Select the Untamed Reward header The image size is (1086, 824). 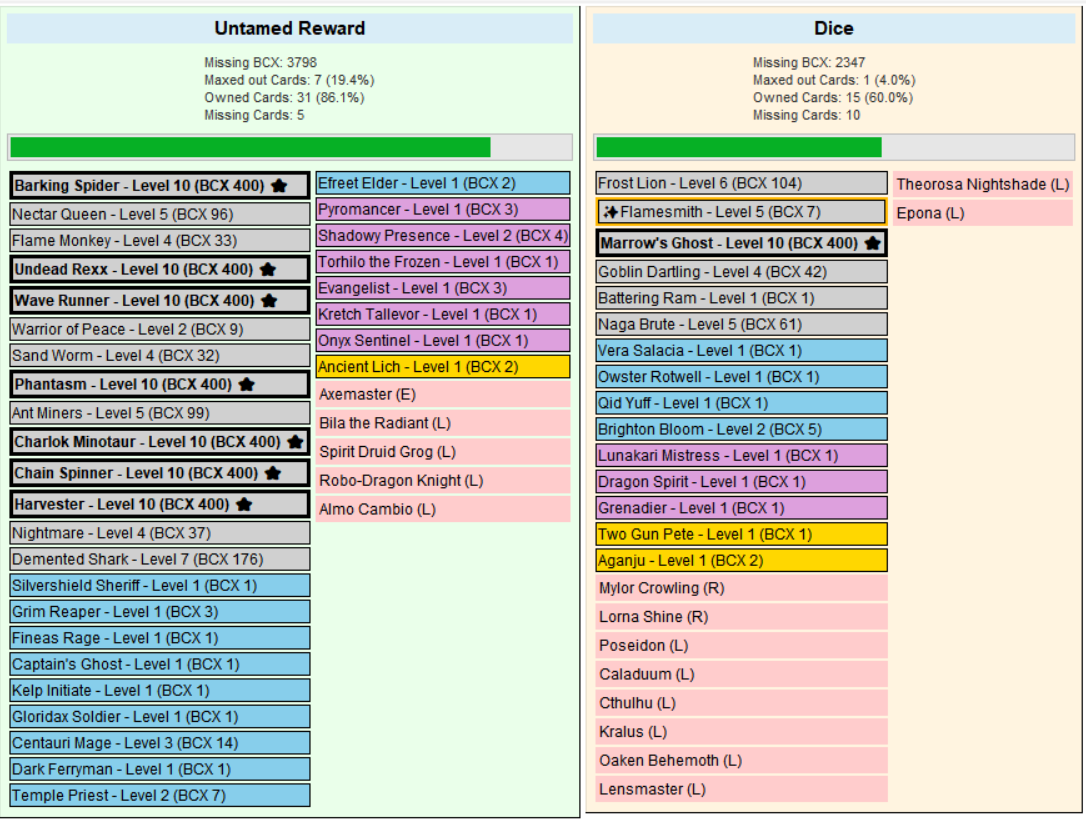point(290,28)
